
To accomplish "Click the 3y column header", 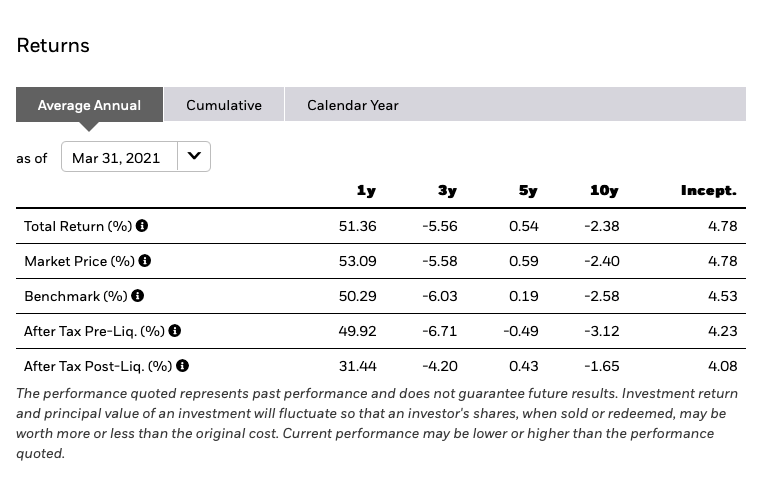I will (447, 191).
